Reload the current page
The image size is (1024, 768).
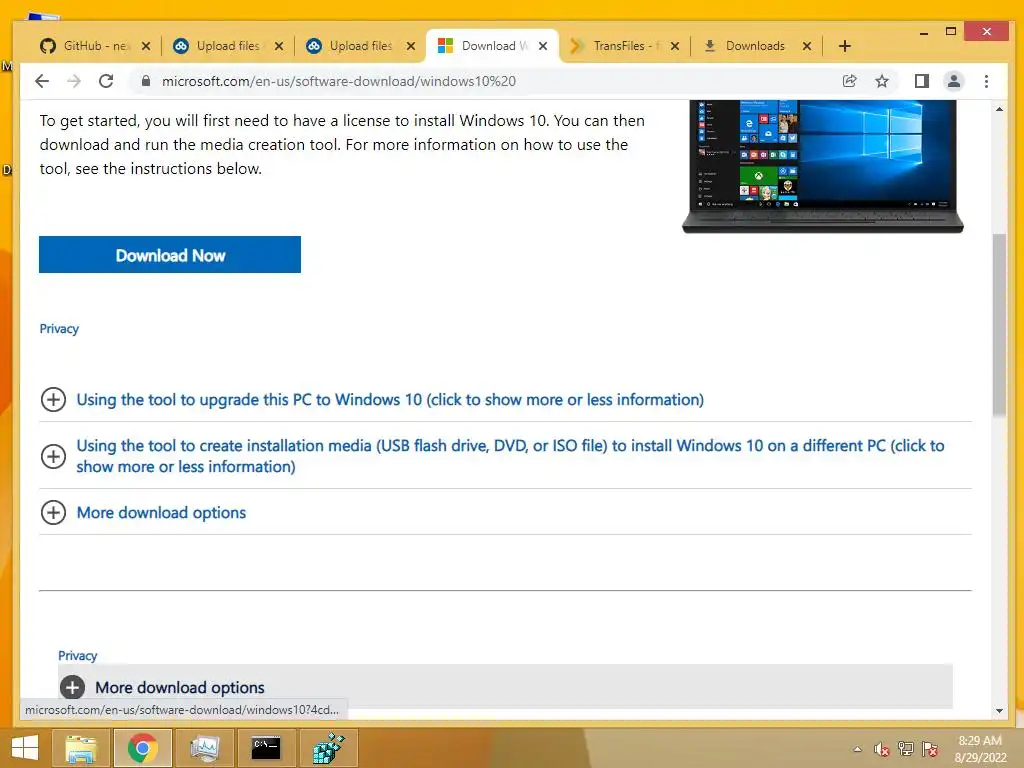coord(106,81)
